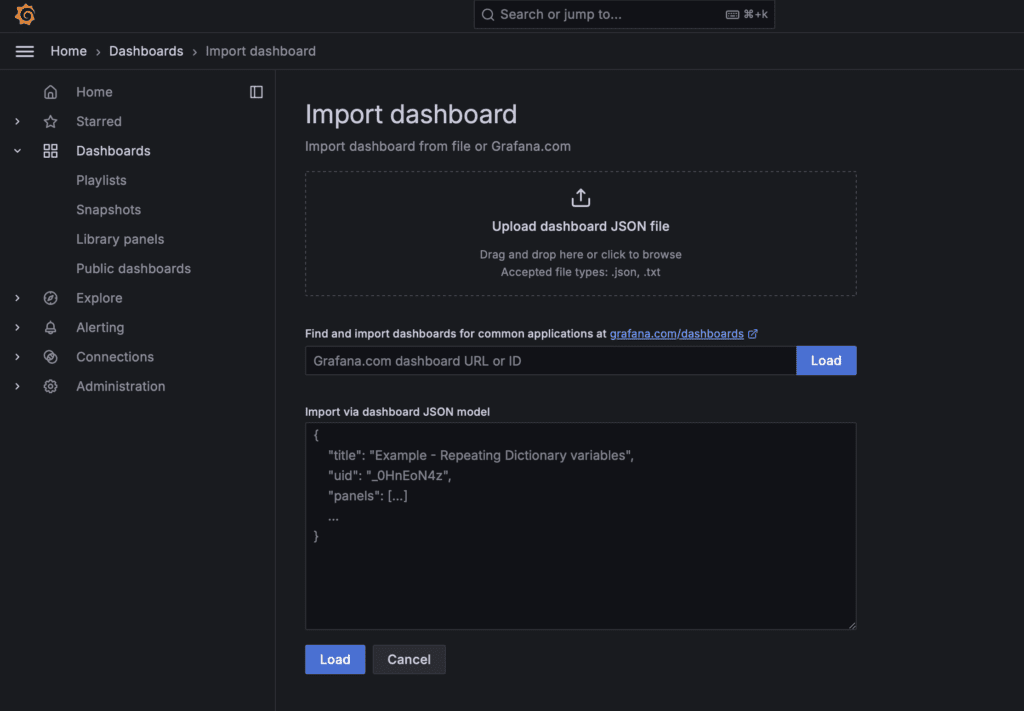Click 'Import dashboard from file or Grafana.com' text

click(x=438, y=146)
